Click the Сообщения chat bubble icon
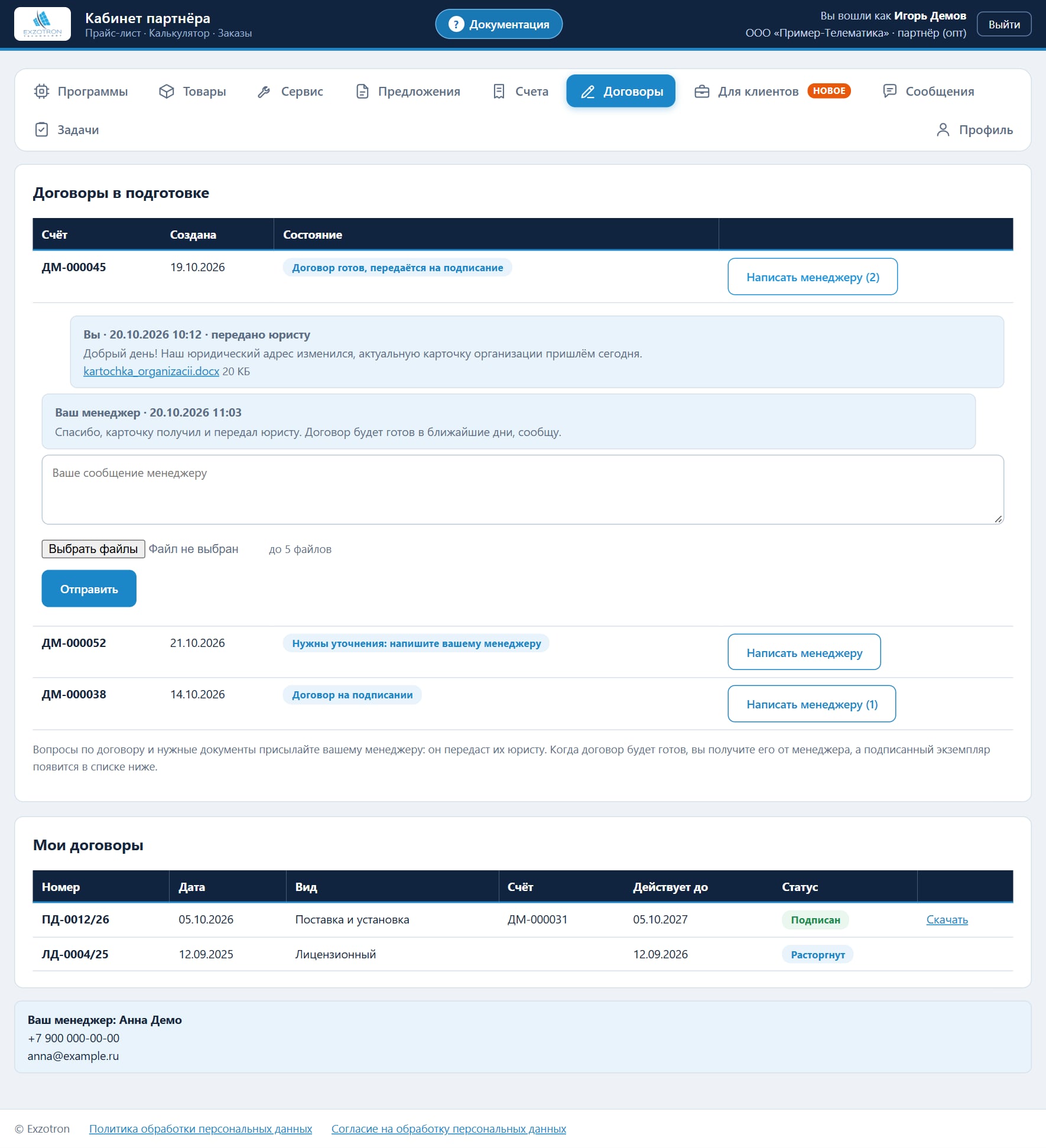 [x=889, y=91]
